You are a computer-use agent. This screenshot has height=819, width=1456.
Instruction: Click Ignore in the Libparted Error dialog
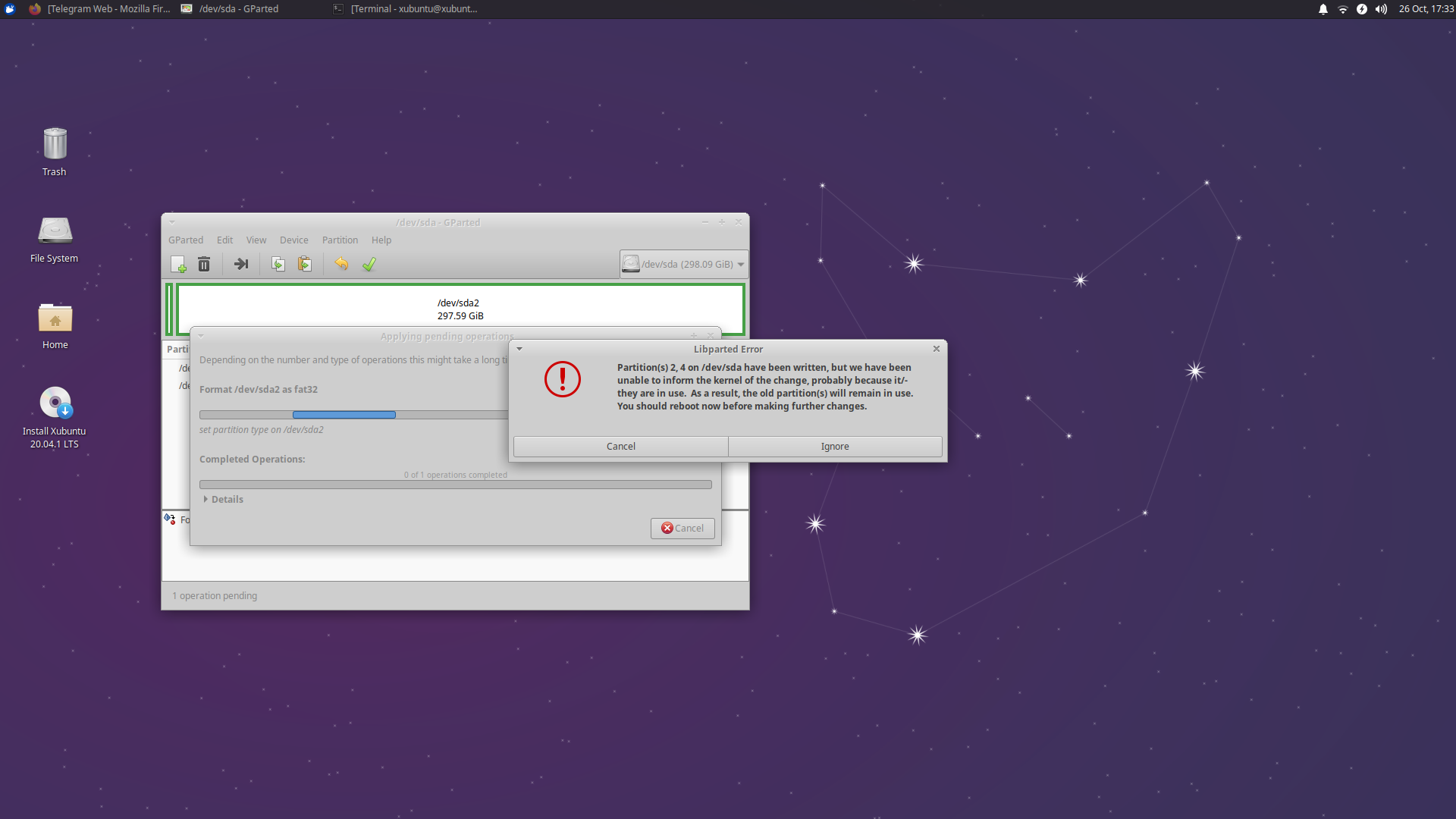835,447
